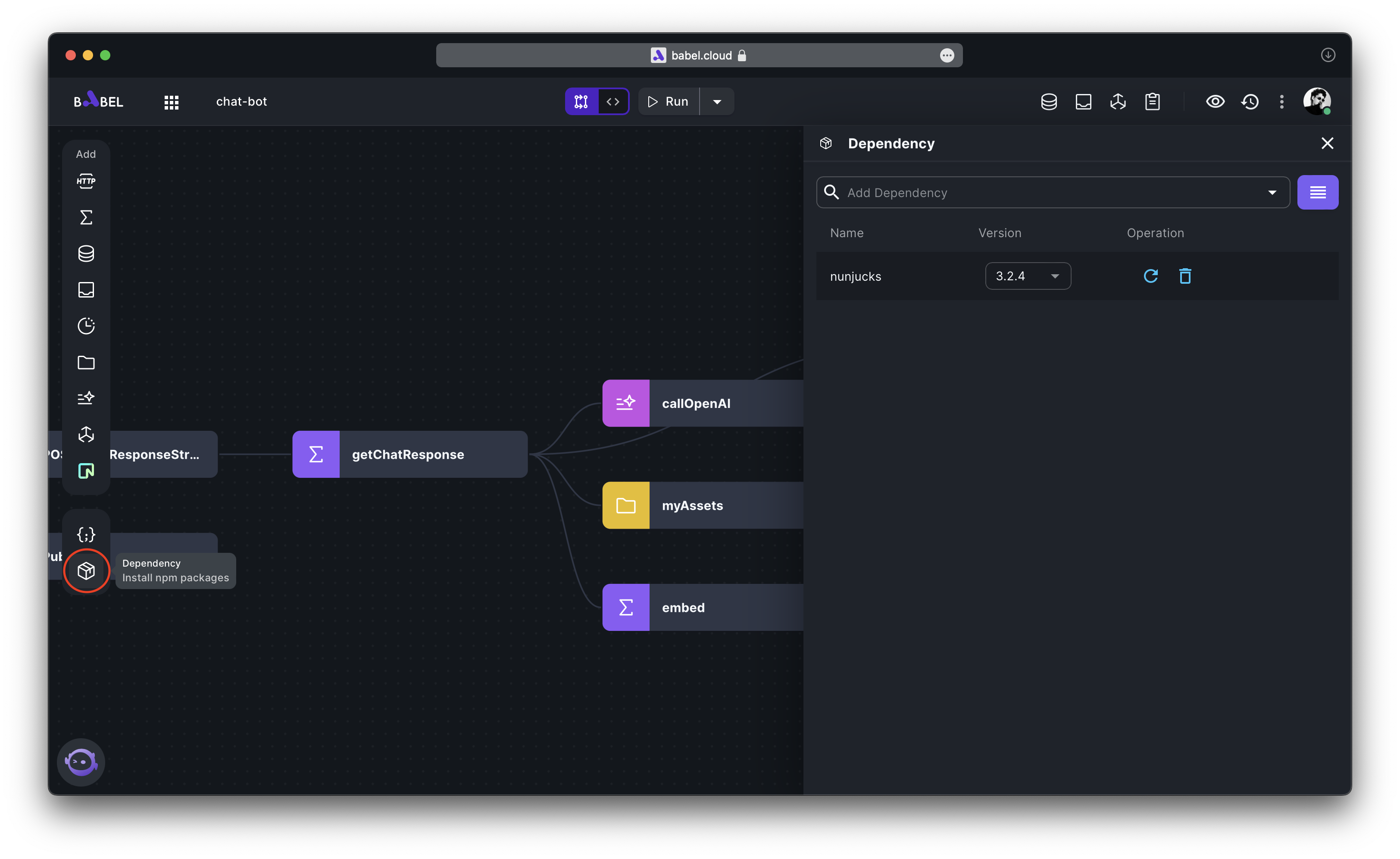Add an HTTP element from sidebar
Screen dimensions: 1400x859
[x=86, y=182]
